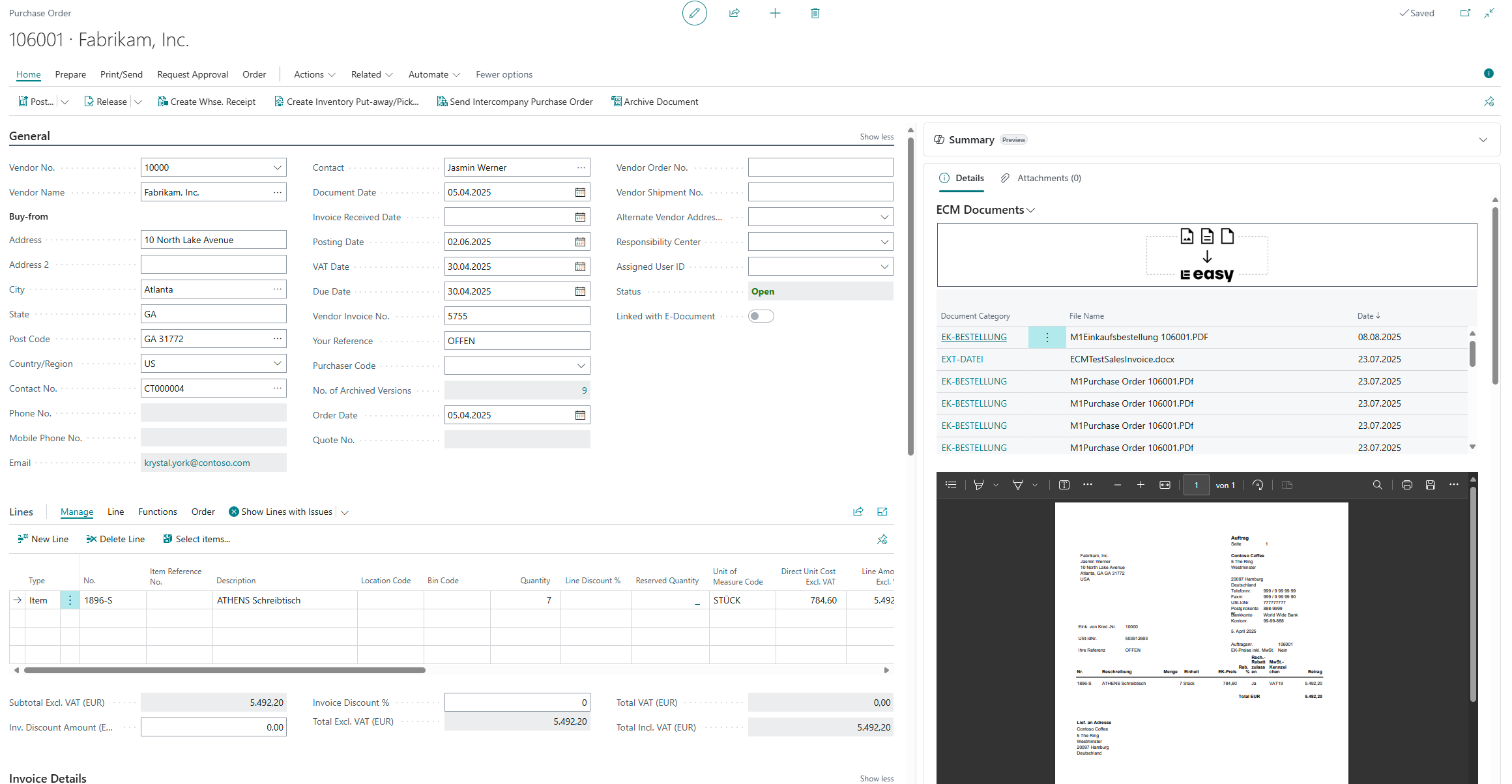Expand the Summary panel chevron

(x=1483, y=140)
